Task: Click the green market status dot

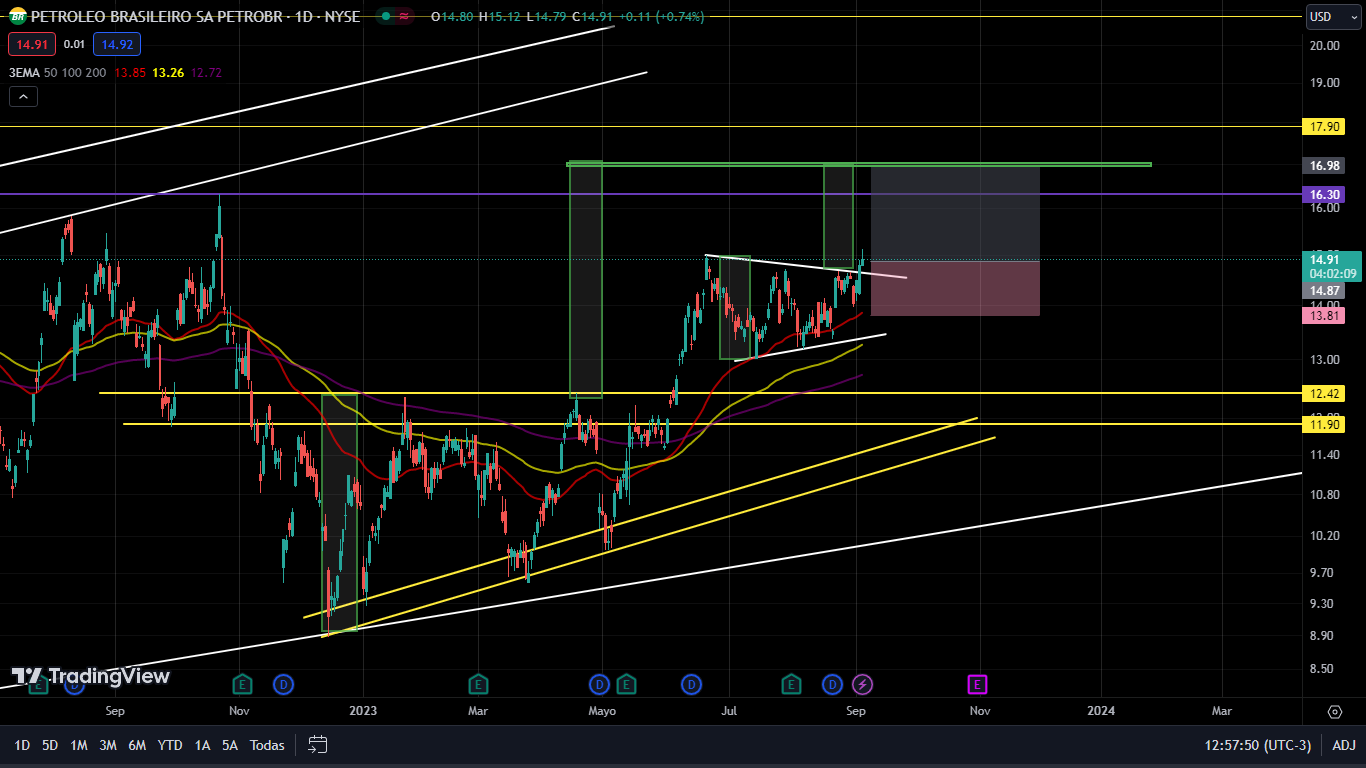Action: 384,17
